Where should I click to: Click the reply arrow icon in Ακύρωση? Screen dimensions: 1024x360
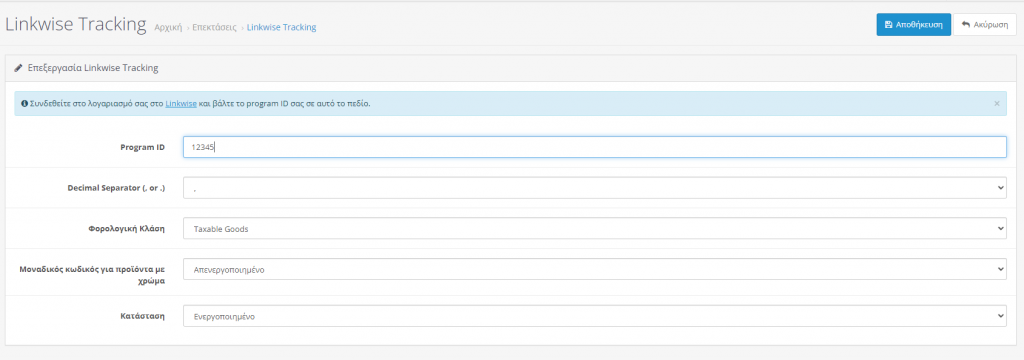coord(965,25)
